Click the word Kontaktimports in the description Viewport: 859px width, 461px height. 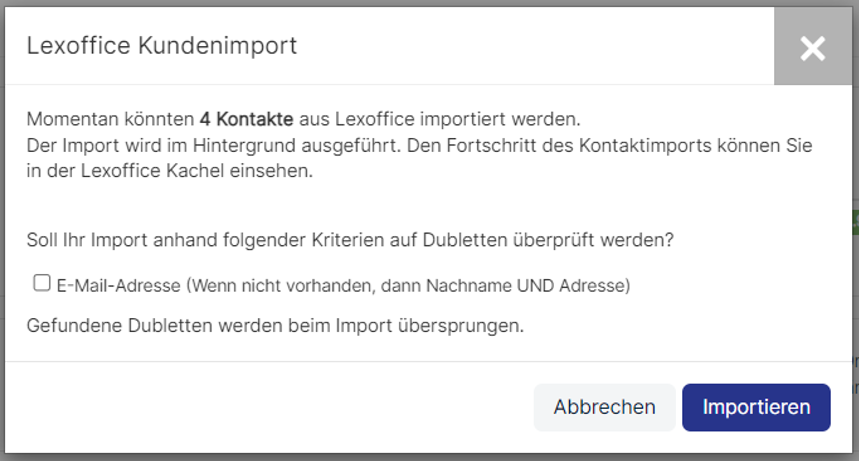(x=645, y=146)
